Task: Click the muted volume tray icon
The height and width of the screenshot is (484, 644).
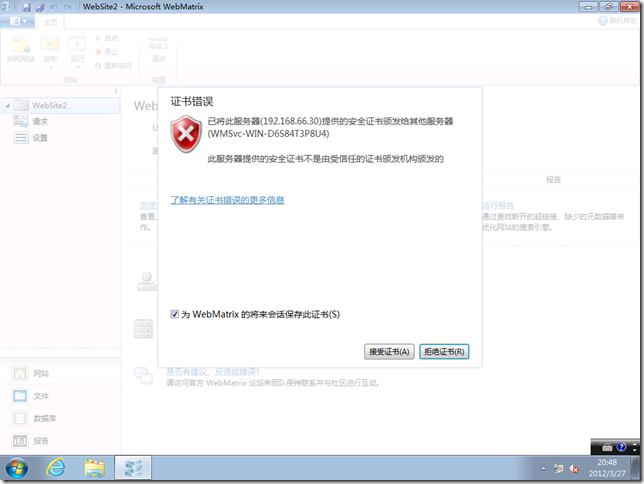Action: tap(574, 468)
